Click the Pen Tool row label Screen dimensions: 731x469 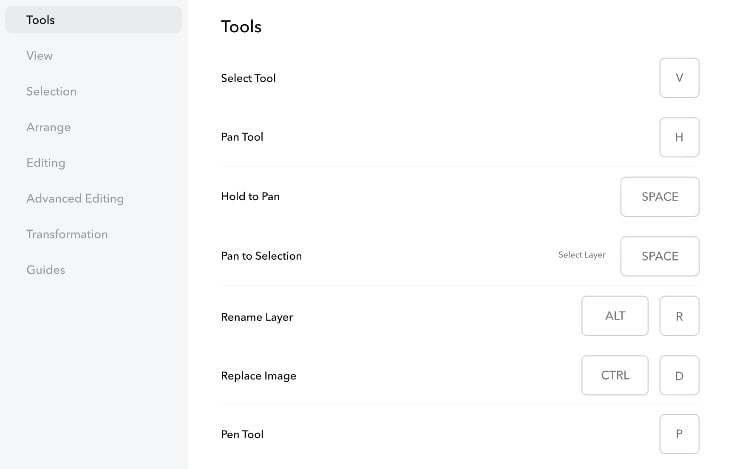[242, 435]
